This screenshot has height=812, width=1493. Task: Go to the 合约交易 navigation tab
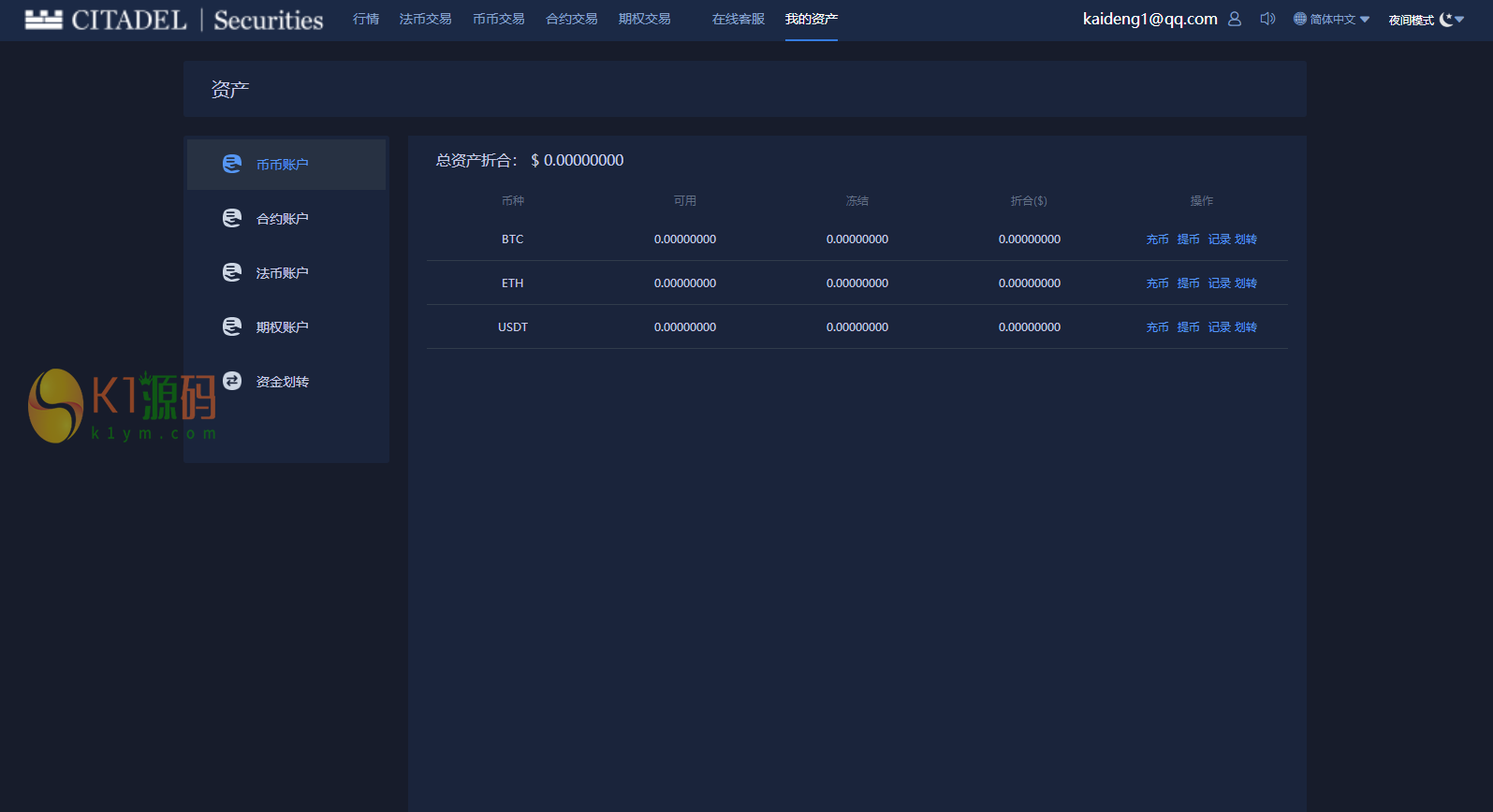[571, 20]
